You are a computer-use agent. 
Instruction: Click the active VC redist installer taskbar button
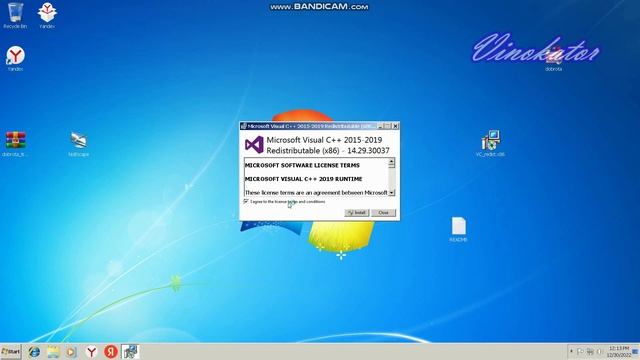(x=130, y=351)
